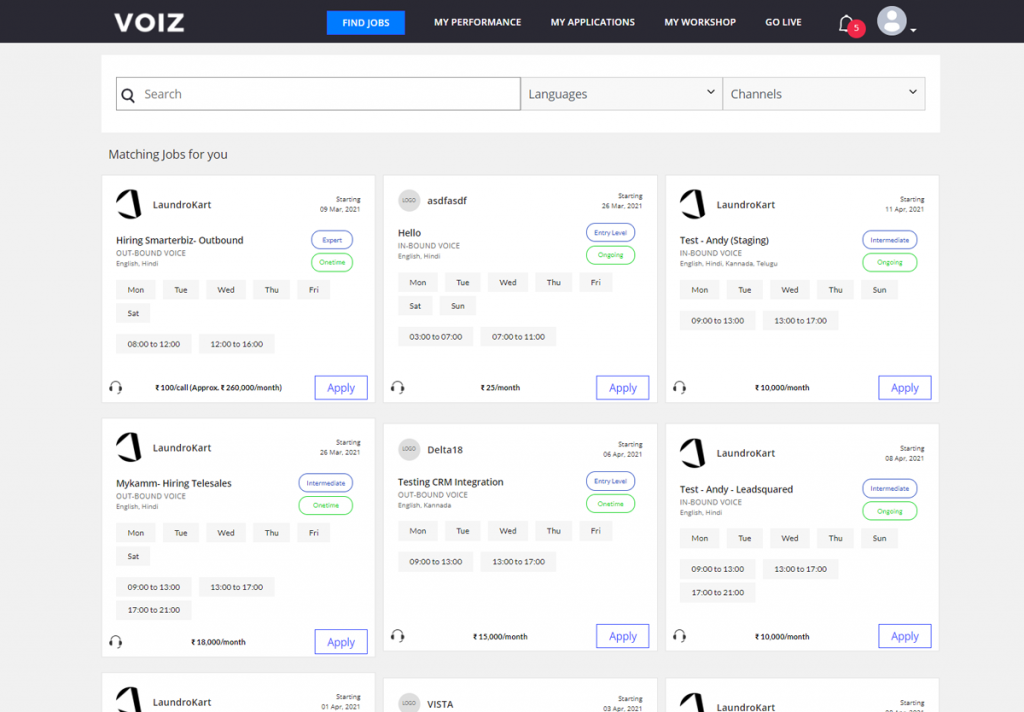
Task: Open the My Performance tab
Action: (477, 22)
